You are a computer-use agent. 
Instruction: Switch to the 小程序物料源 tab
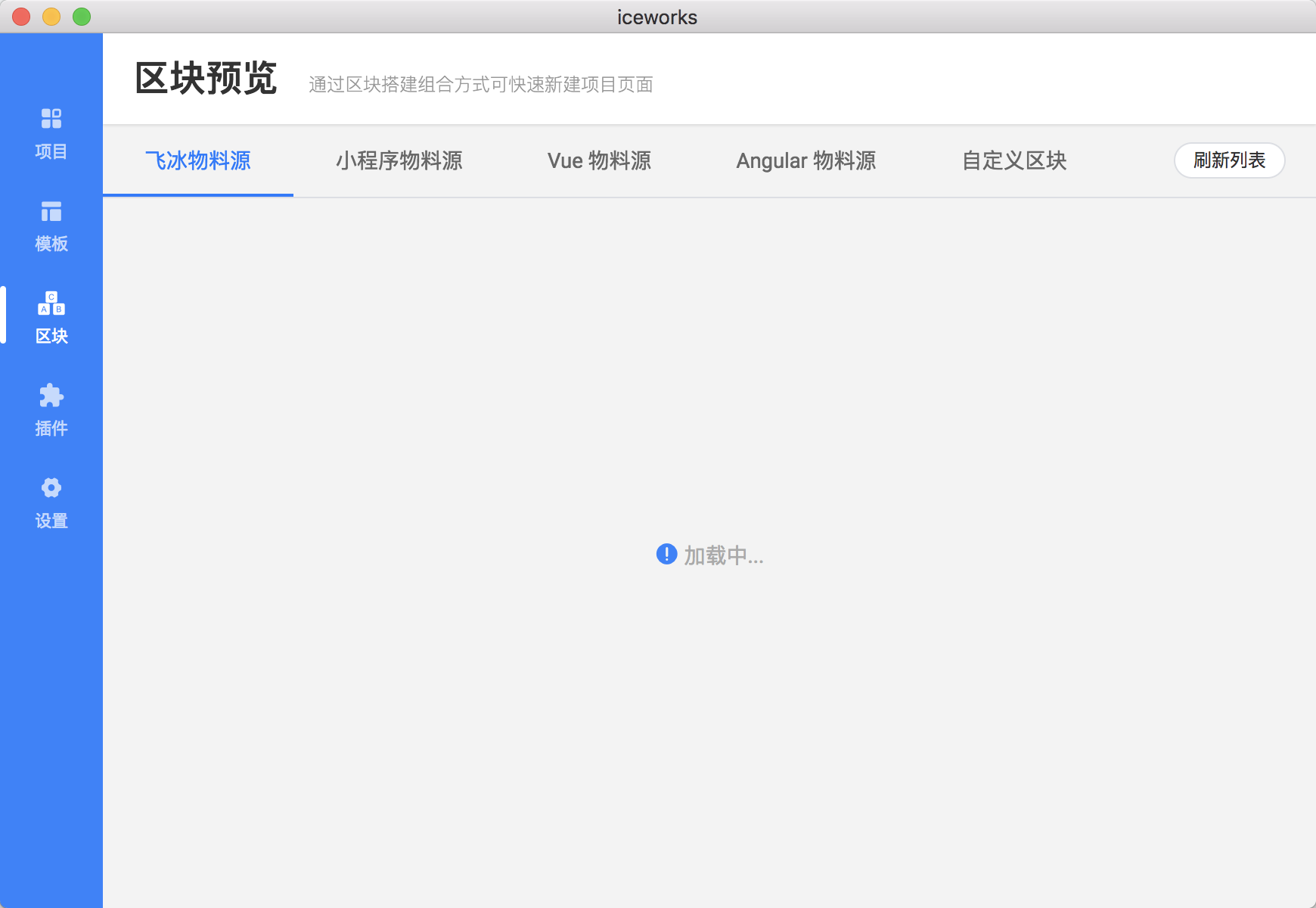399,160
